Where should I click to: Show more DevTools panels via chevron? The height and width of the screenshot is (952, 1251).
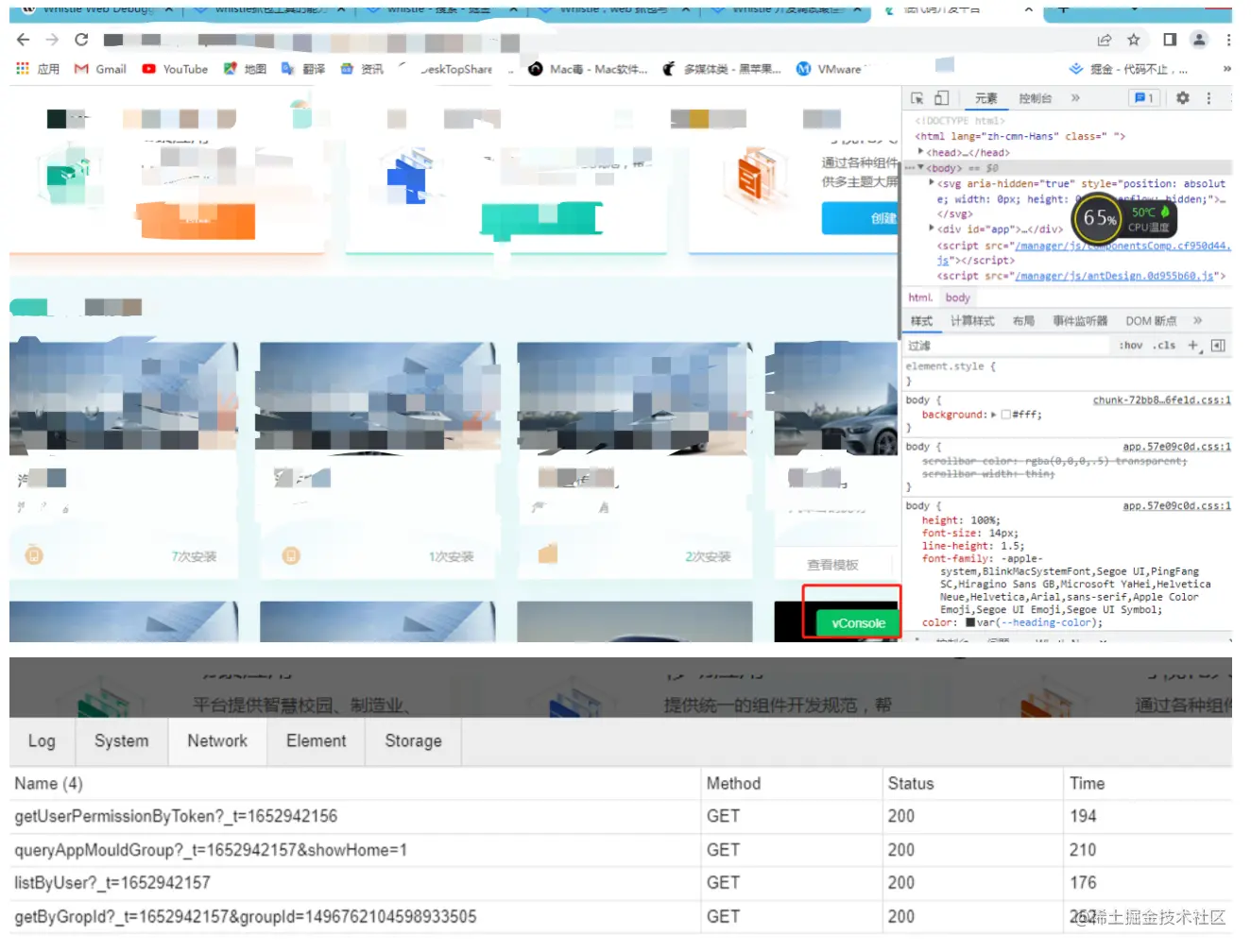click(1075, 98)
